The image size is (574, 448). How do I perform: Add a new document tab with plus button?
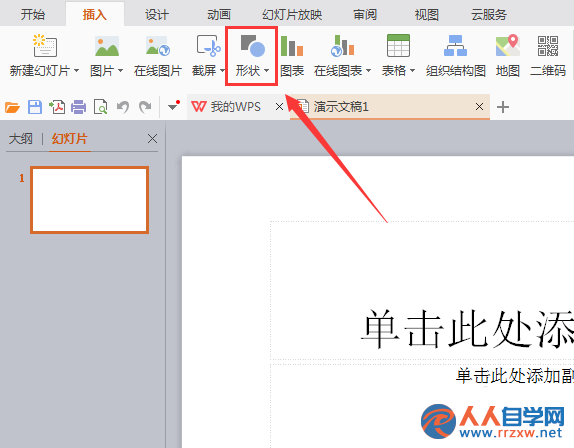tap(503, 107)
